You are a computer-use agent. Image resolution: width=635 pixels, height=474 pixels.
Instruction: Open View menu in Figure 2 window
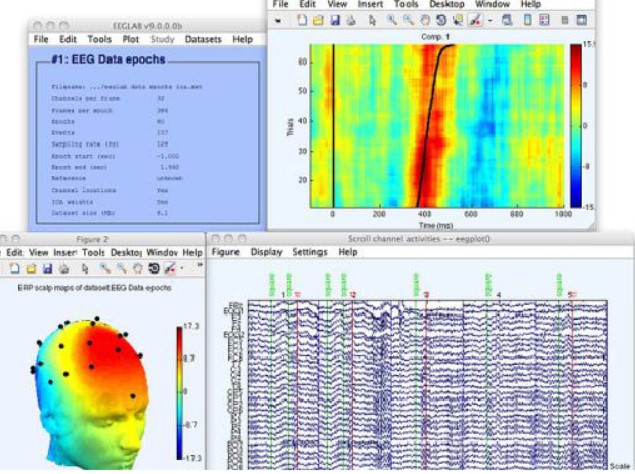point(38,252)
